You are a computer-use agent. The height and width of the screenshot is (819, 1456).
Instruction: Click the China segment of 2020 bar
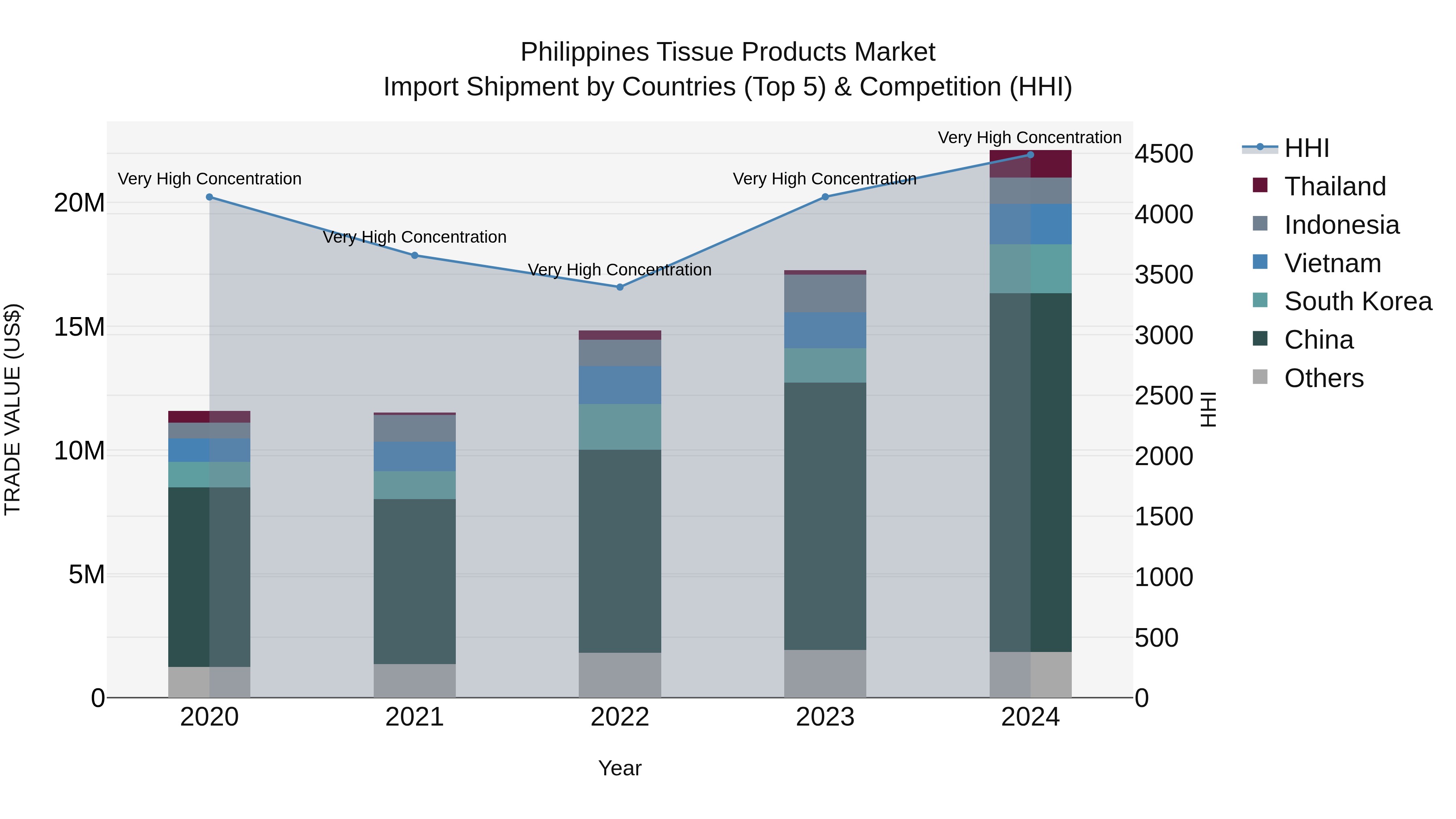tap(209, 577)
